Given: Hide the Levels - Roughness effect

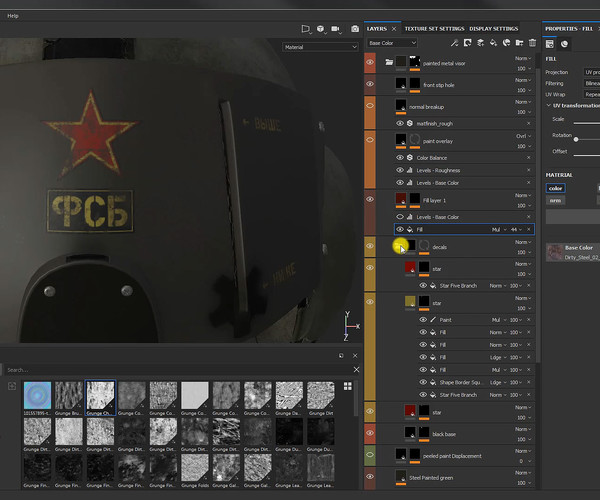Looking at the screenshot, I should click(x=400, y=170).
